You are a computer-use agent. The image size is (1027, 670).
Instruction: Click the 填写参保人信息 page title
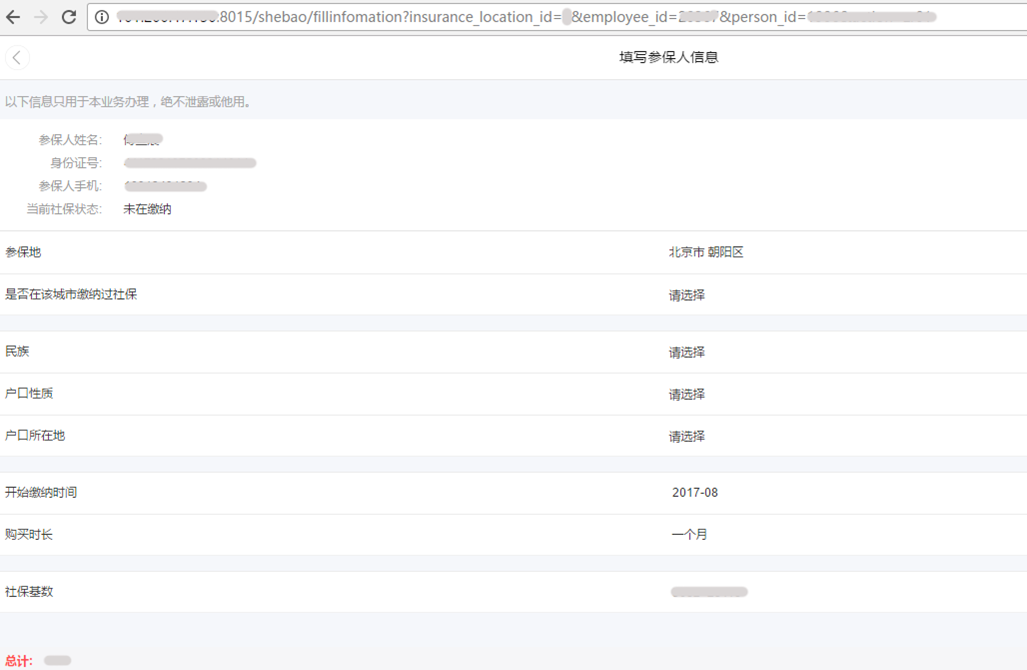[x=668, y=58]
